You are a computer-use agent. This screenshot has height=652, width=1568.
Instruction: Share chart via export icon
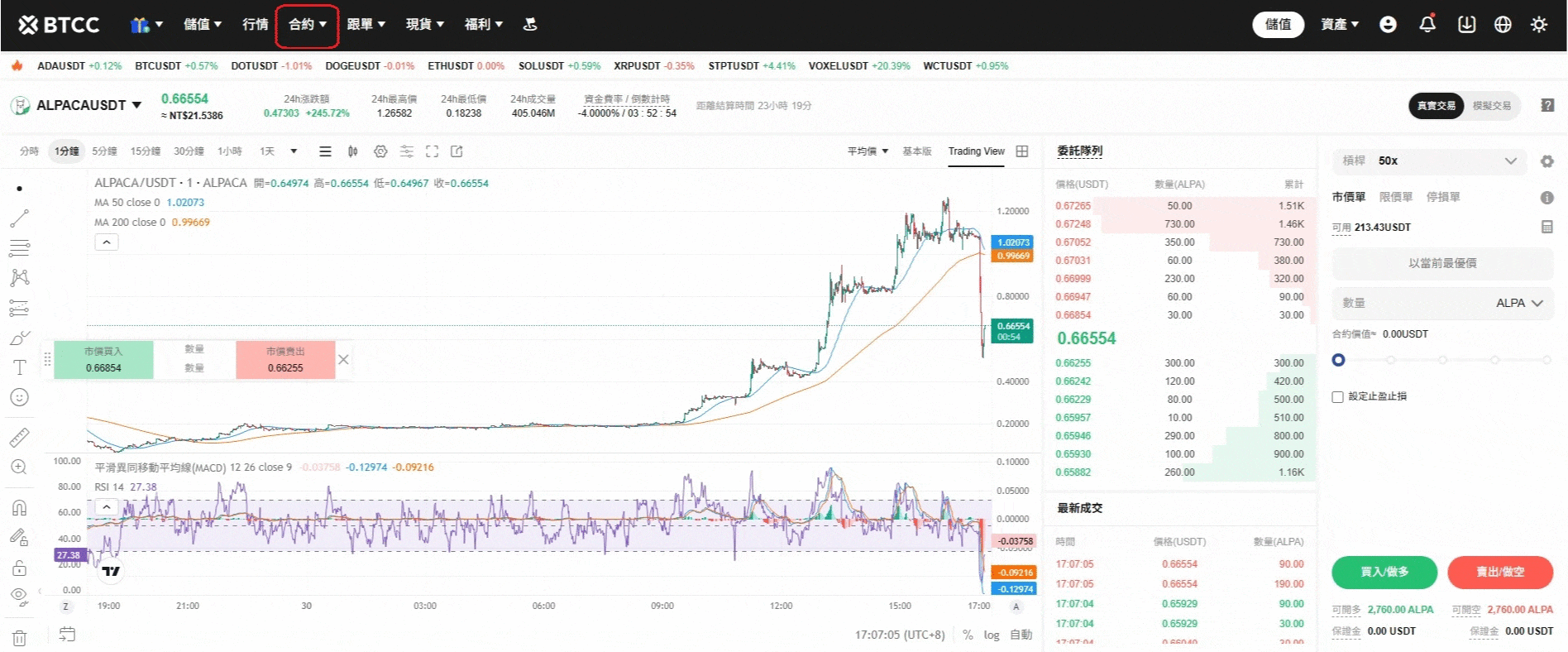pyautogui.click(x=457, y=151)
